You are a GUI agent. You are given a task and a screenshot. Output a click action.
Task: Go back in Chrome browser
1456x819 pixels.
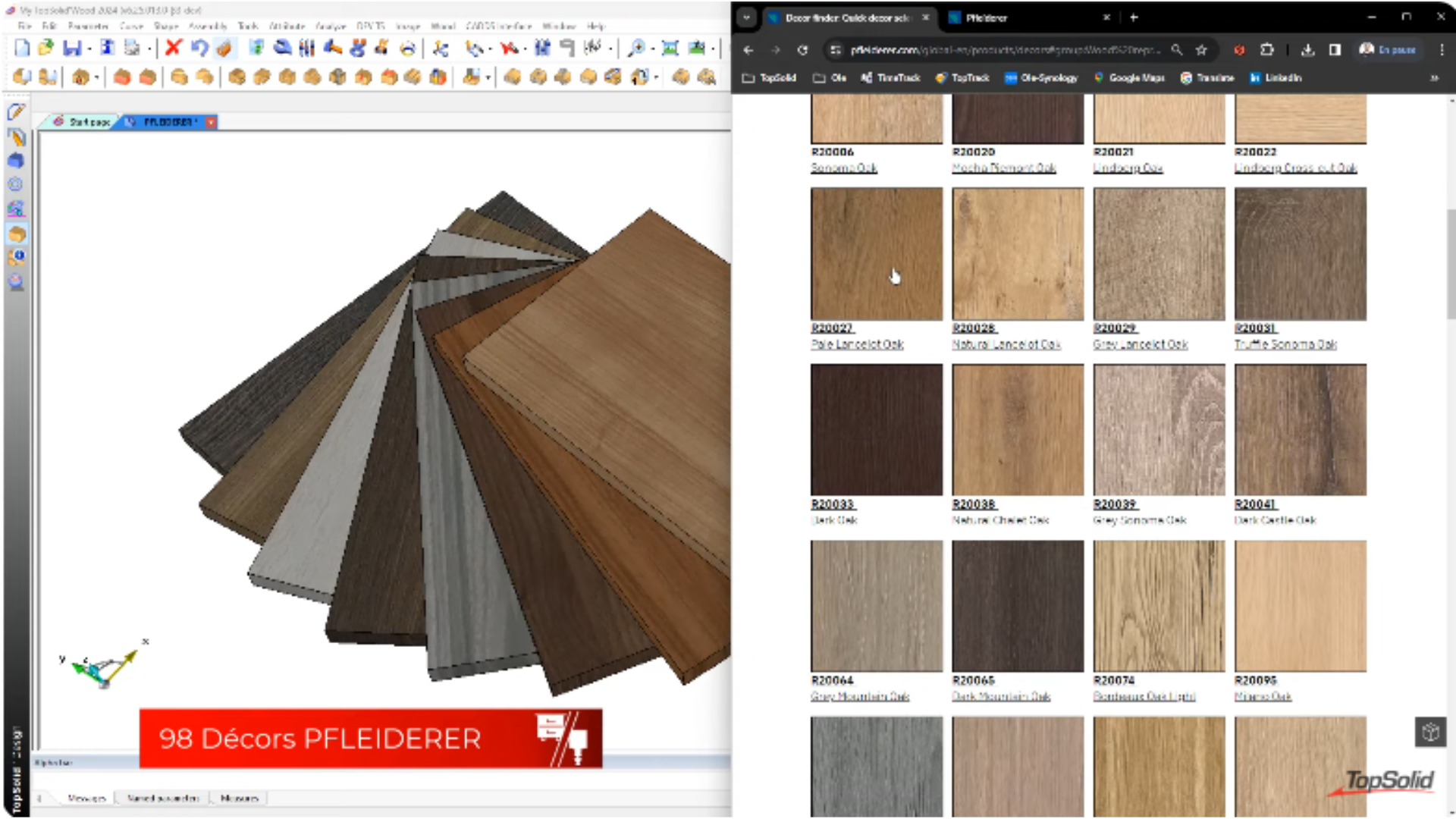748,50
